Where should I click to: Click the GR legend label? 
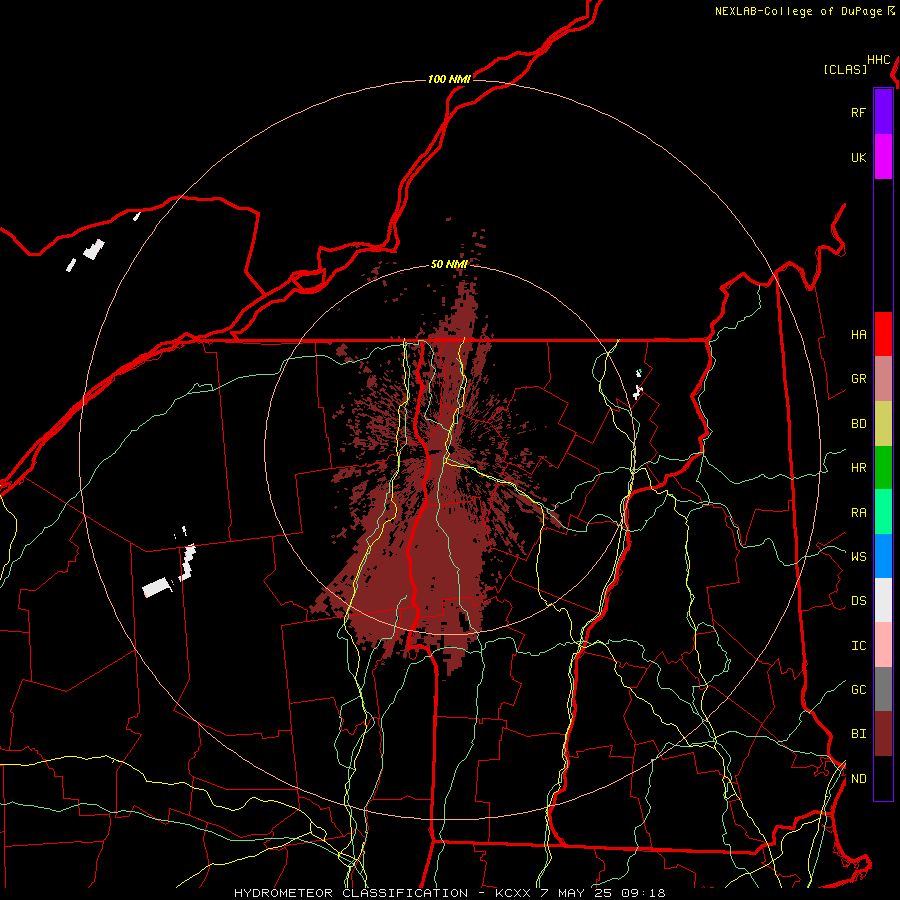pyautogui.click(x=858, y=379)
